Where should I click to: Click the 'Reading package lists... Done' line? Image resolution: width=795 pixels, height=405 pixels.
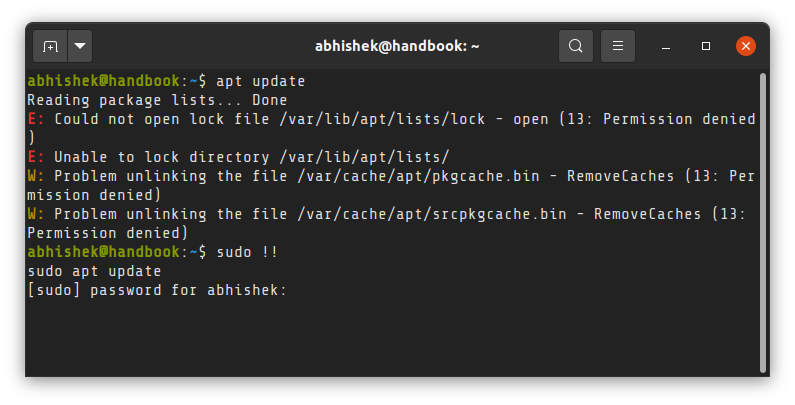(x=157, y=100)
